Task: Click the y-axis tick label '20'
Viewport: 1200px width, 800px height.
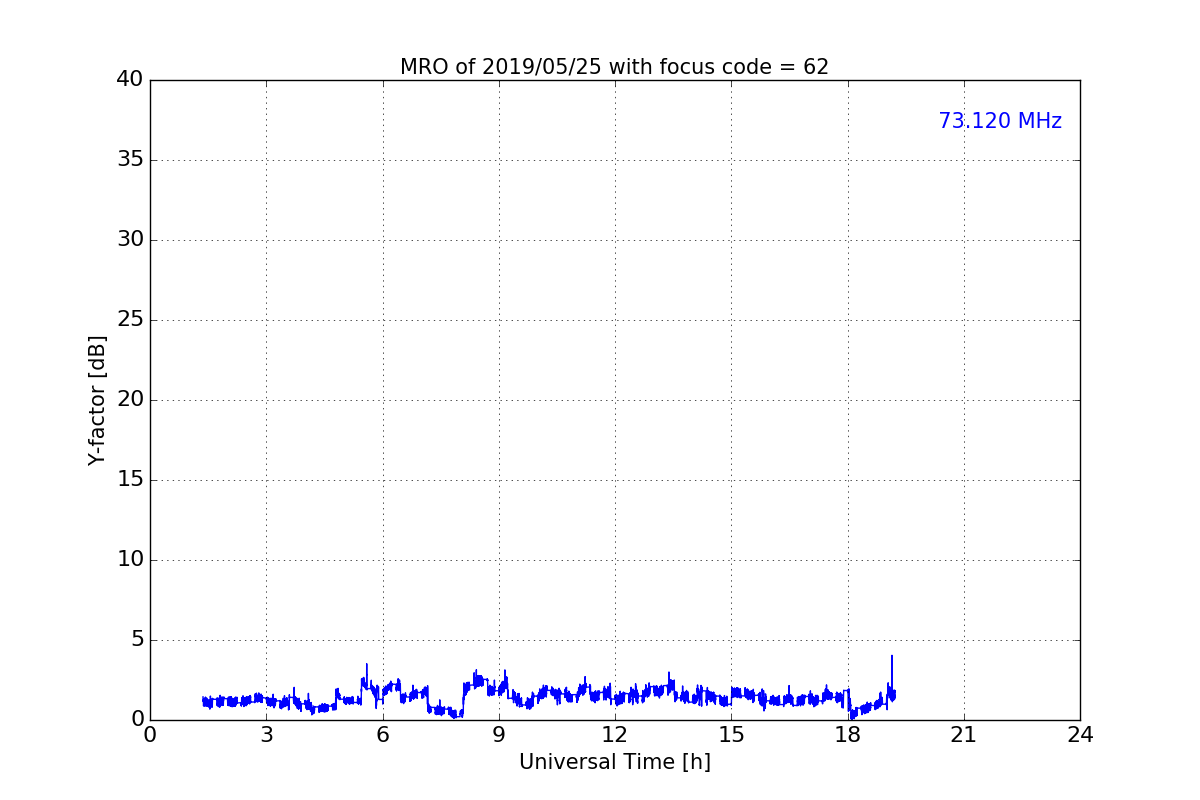Action: 130,400
